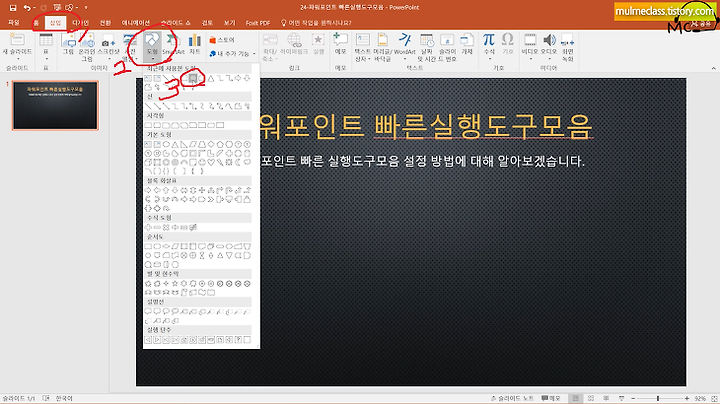
Task: Open 머리글/바닥글 header and footer
Action: 382,47
